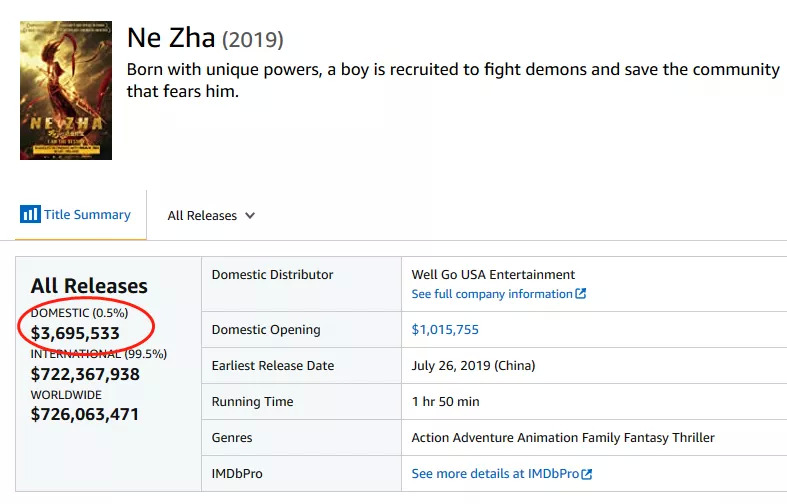
Task: Open the See full company information link
Action: coord(492,294)
